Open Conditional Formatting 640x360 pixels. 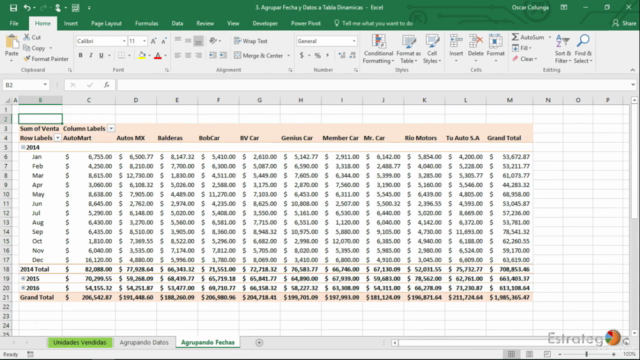click(x=378, y=49)
